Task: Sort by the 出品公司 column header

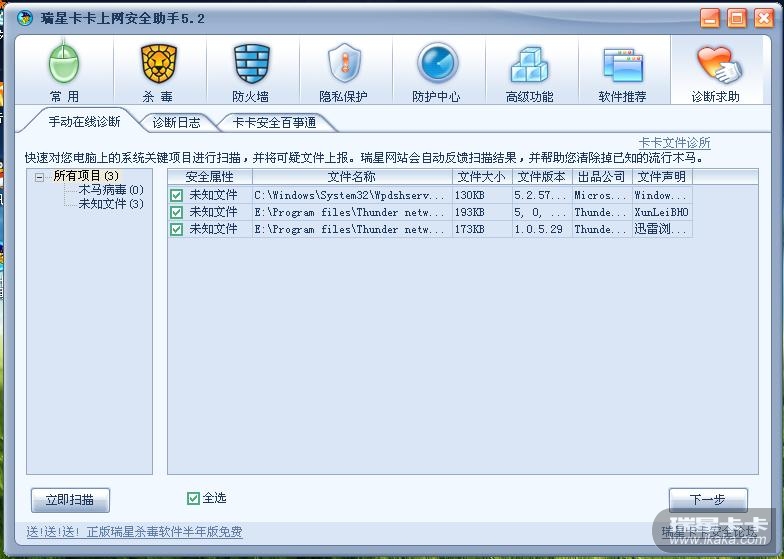Action: [602, 176]
